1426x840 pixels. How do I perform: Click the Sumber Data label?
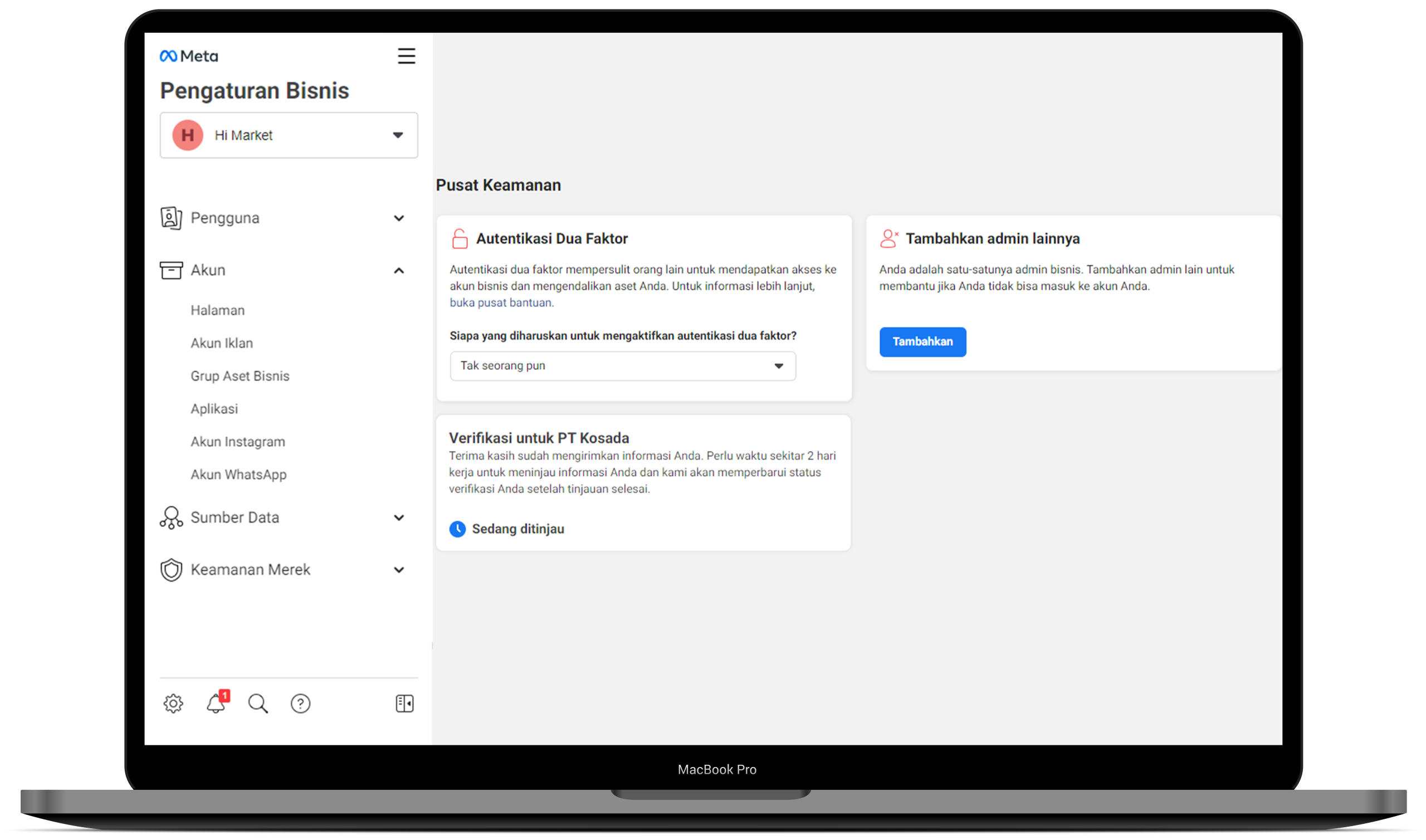(235, 517)
